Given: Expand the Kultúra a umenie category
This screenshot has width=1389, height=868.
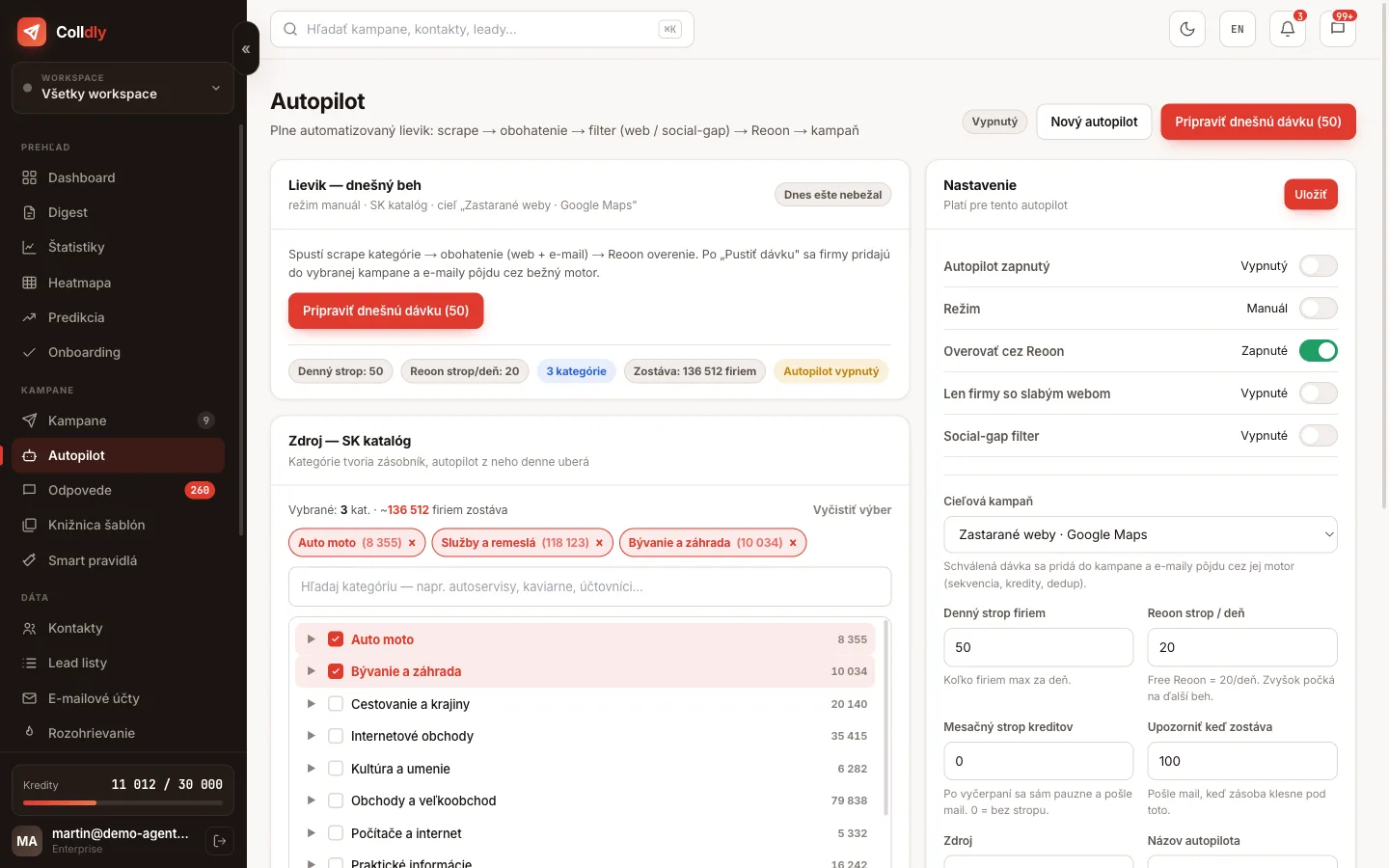Looking at the screenshot, I should tap(311, 769).
